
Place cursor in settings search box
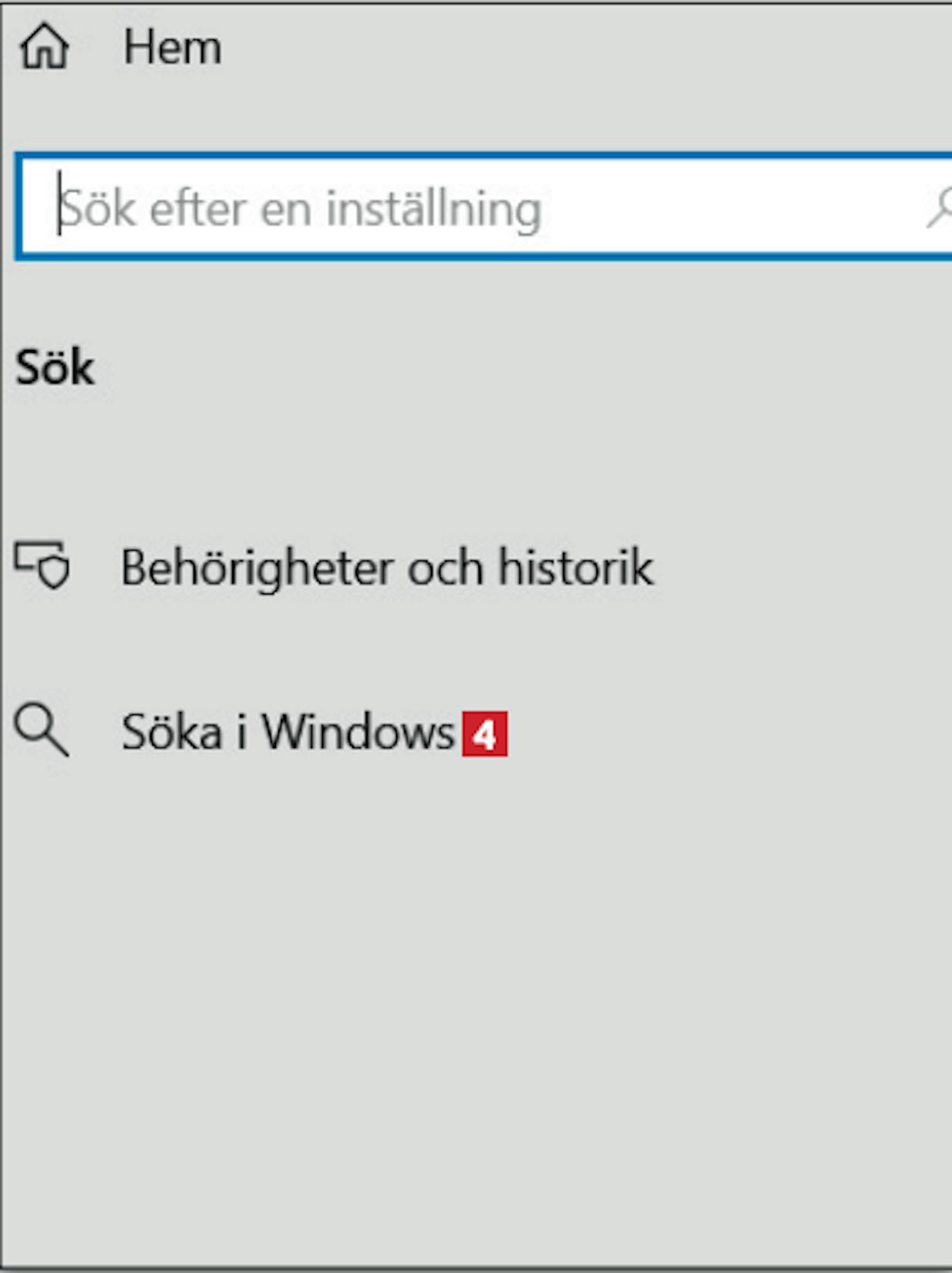484,207
